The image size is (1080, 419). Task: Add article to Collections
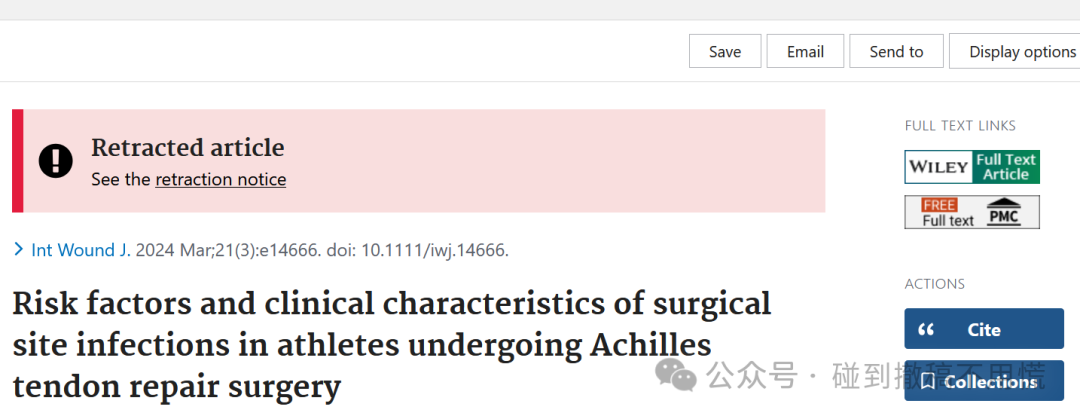click(x=984, y=380)
